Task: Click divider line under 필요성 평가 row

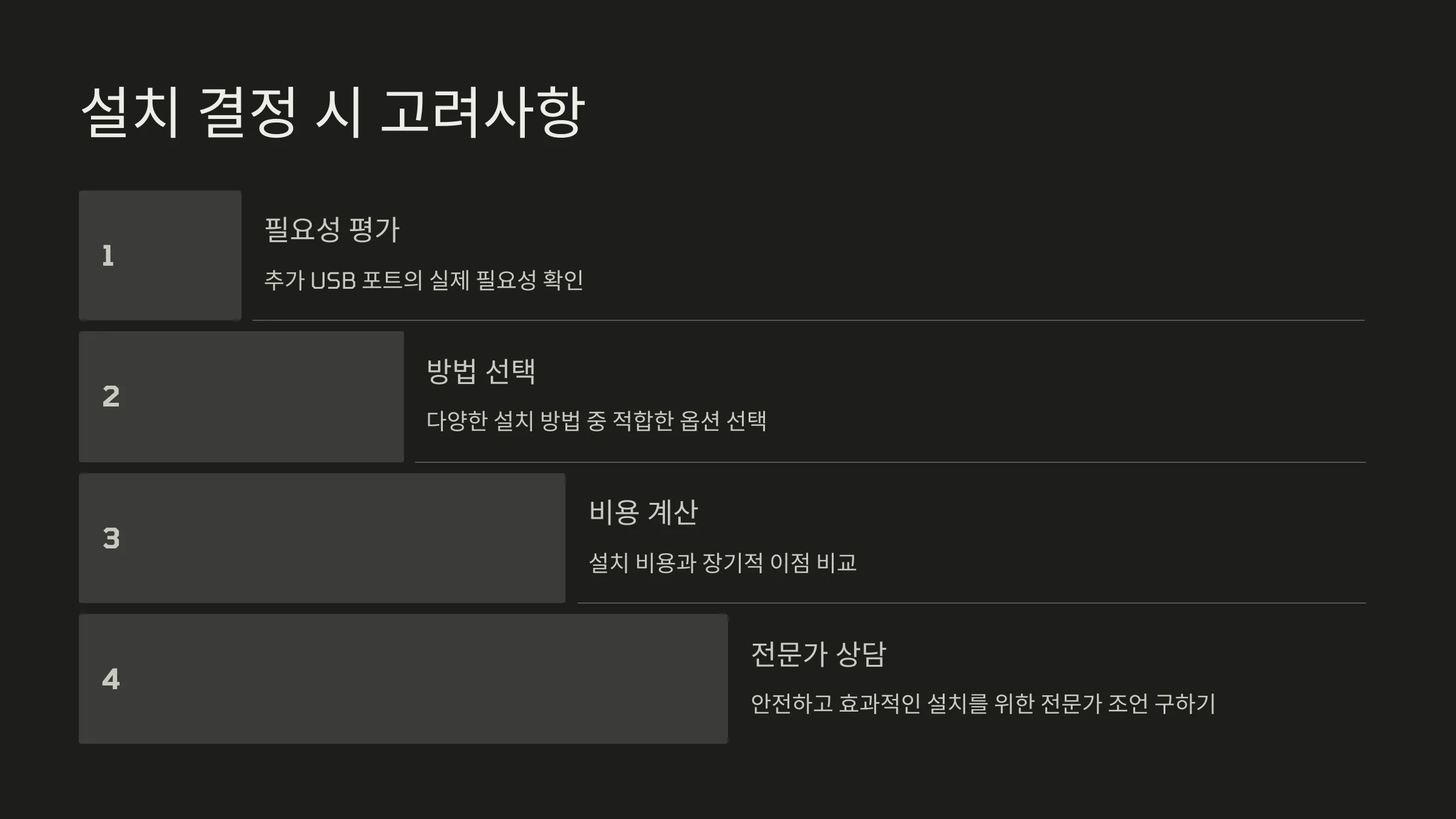Action: pos(809,320)
